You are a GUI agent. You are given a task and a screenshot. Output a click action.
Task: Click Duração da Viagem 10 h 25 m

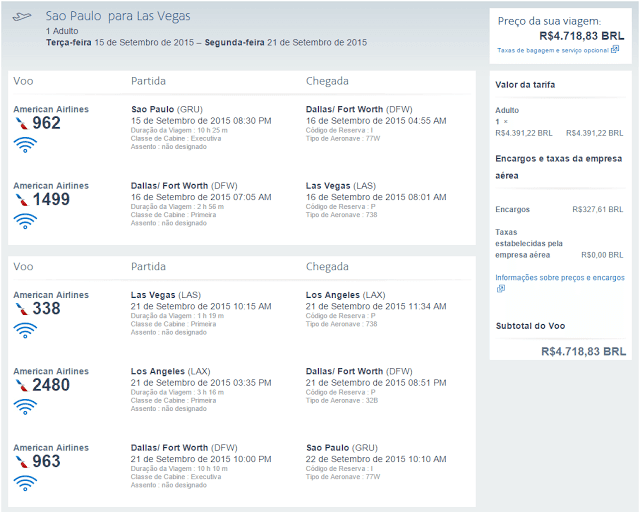pos(179,131)
